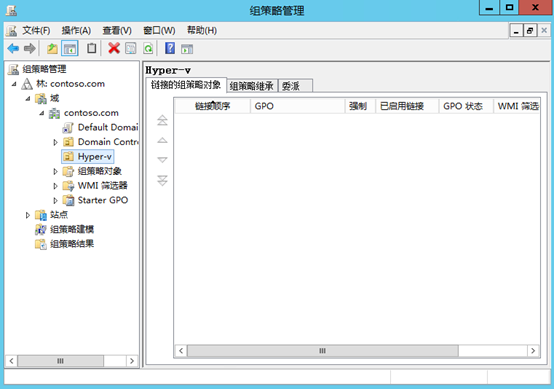Click left arrow of GPO list scrollbar
554x389 pixels.
[x=181, y=351]
